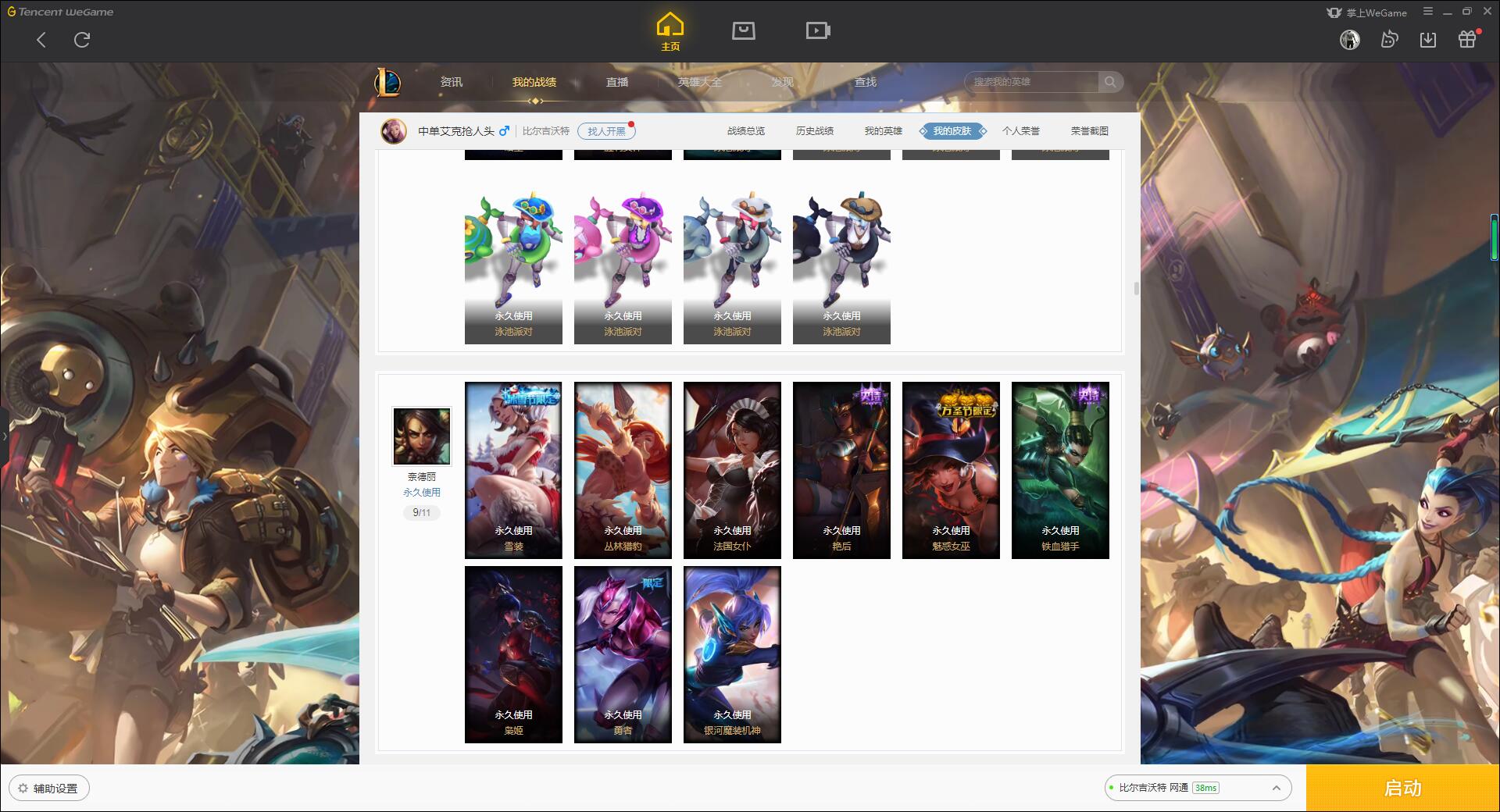Click the hero search input field
1500x812 pixels.
[1031, 82]
